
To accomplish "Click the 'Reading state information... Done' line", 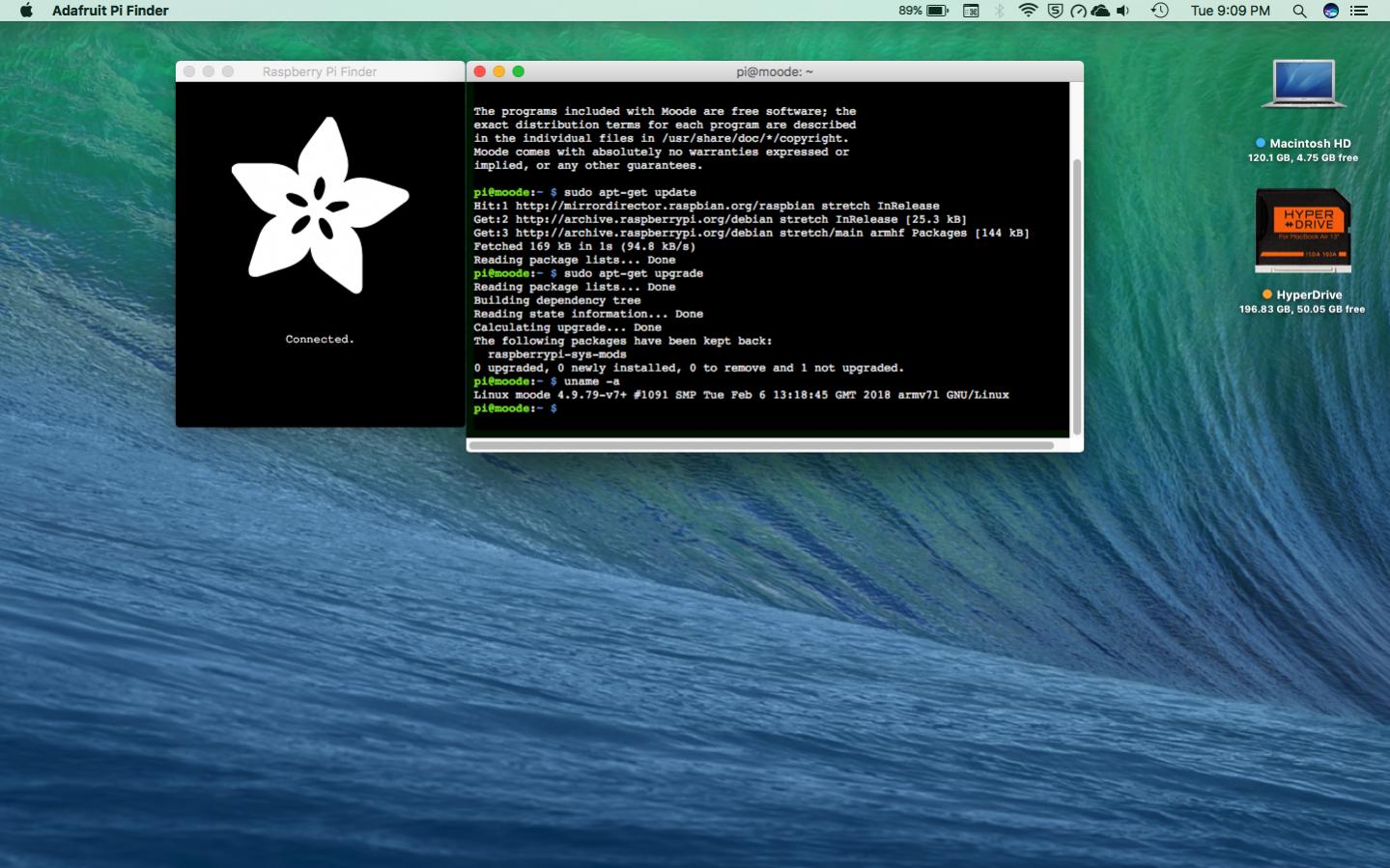I will (588, 314).
